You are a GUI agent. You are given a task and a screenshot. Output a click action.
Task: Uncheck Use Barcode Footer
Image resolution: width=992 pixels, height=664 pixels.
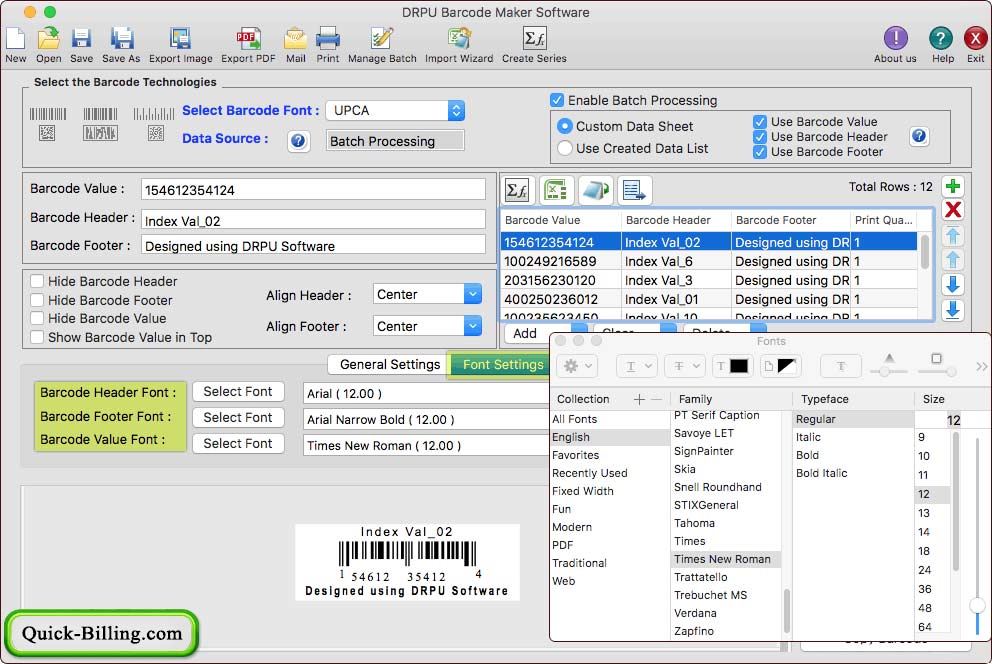760,152
